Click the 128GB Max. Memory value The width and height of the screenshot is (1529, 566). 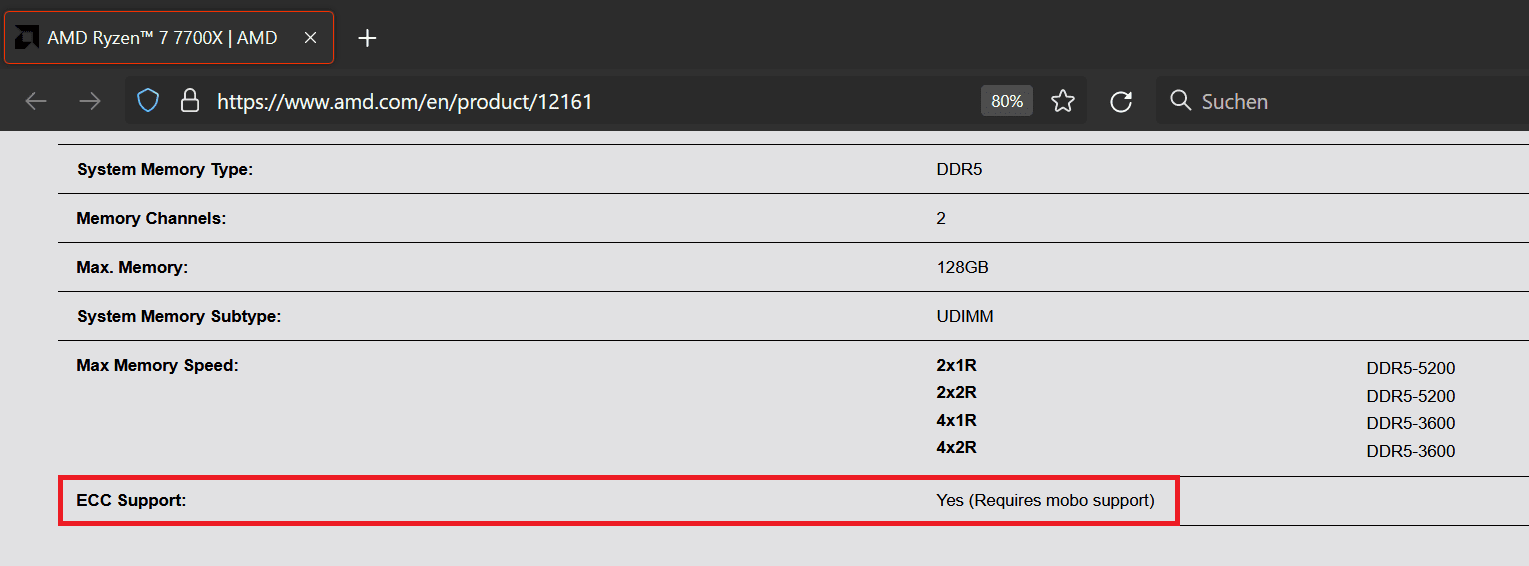(x=962, y=267)
